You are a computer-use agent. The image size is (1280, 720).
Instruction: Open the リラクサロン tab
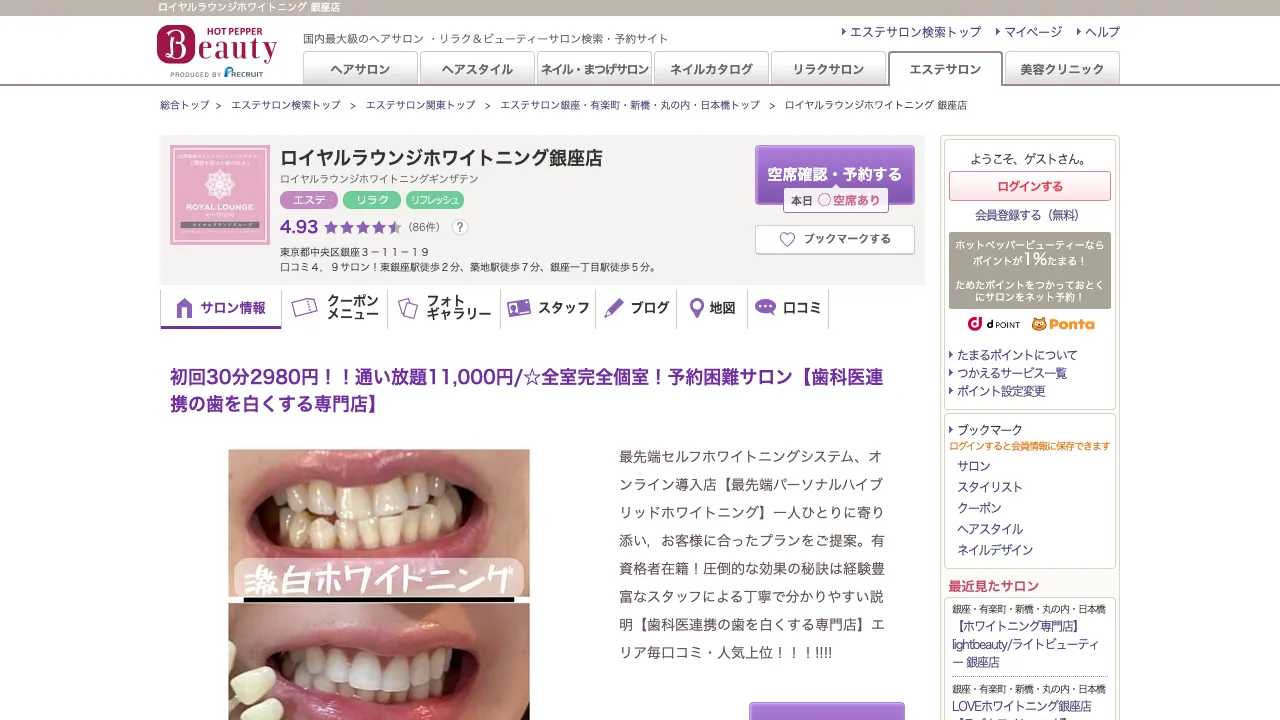click(828, 68)
